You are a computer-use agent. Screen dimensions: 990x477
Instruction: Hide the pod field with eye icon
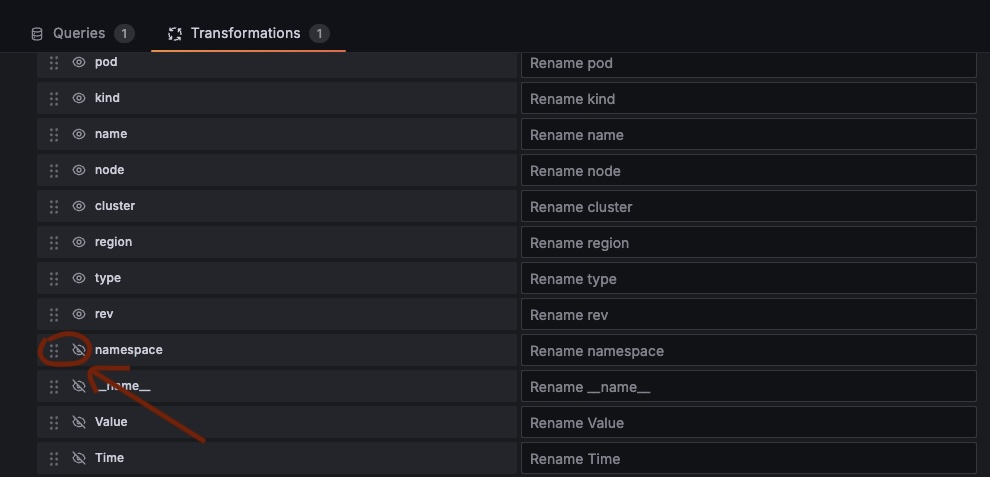point(79,62)
